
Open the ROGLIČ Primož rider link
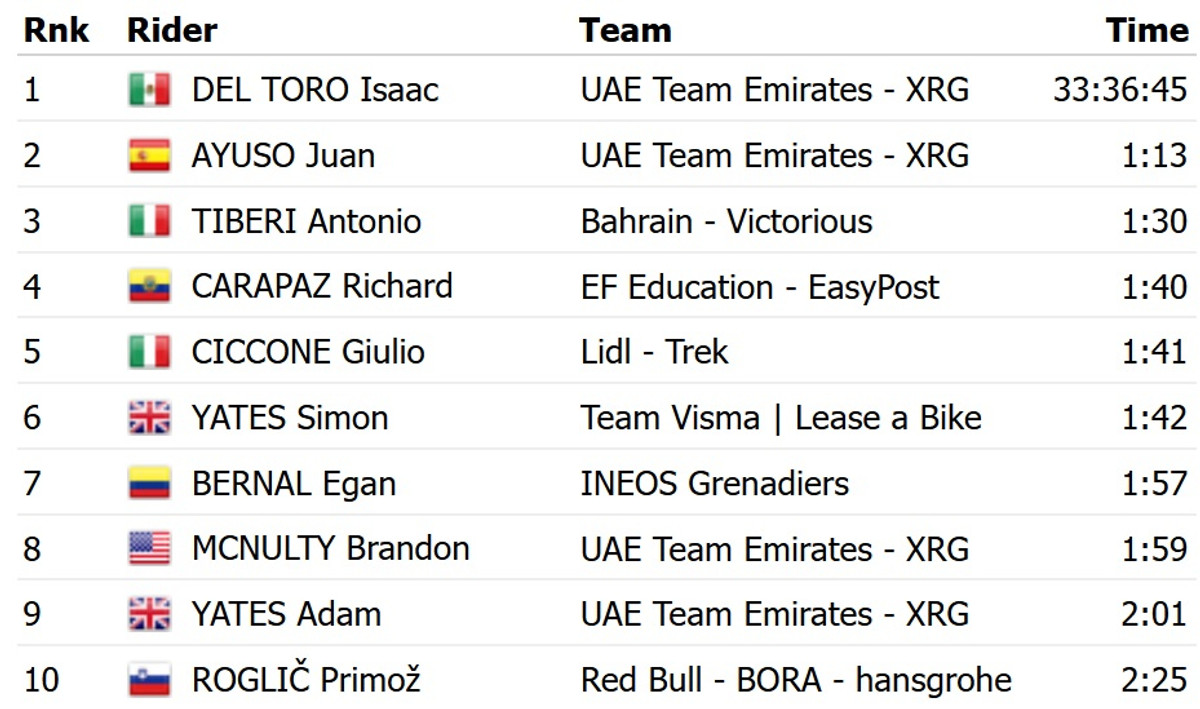(x=306, y=681)
